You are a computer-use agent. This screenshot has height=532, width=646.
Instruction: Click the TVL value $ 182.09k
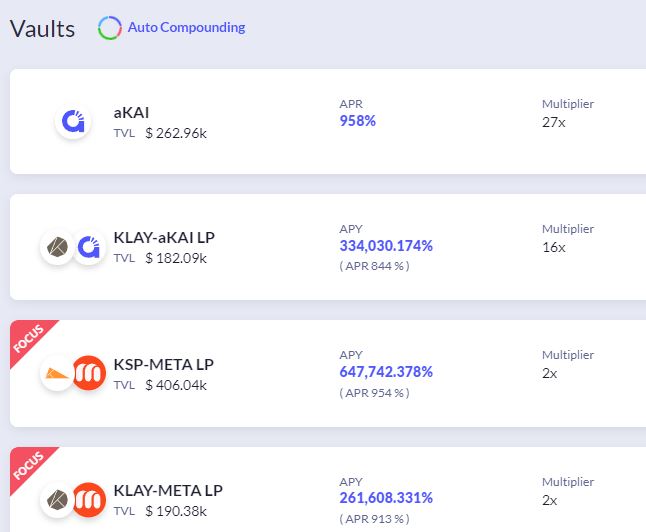[176, 258]
